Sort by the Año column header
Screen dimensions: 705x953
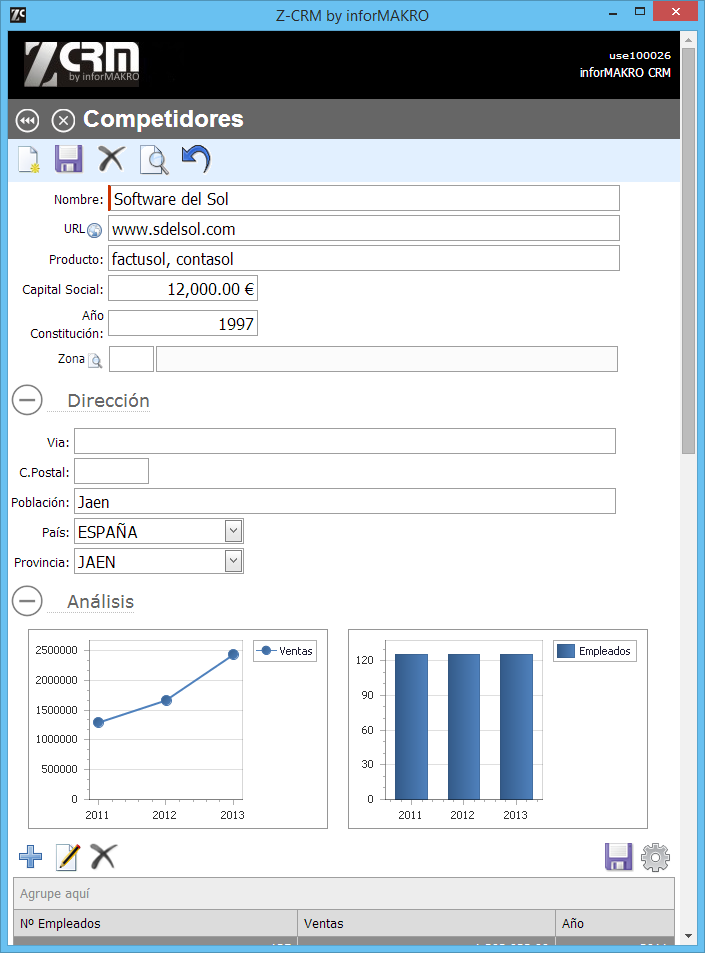pyautogui.click(x=615, y=923)
